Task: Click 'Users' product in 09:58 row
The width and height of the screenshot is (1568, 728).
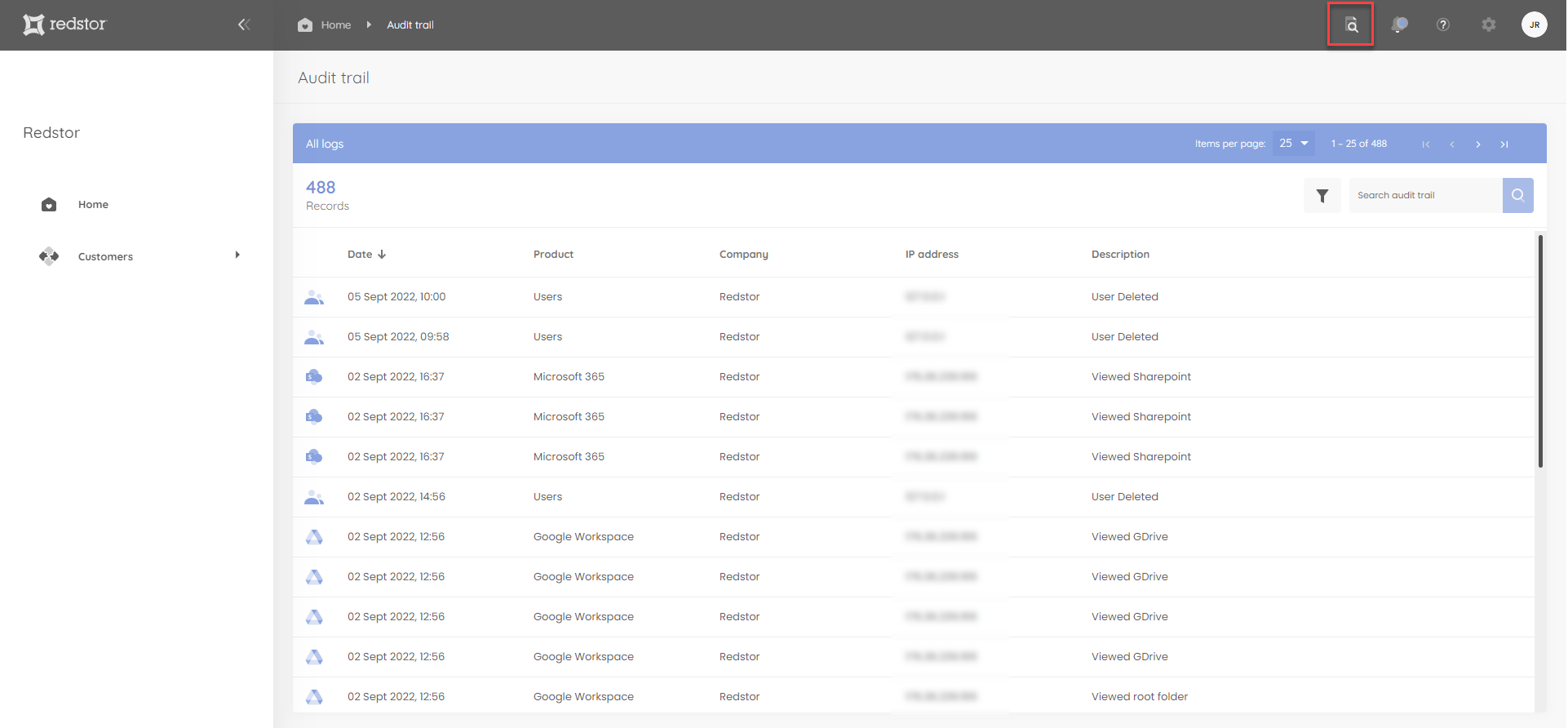Action: pos(547,337)
